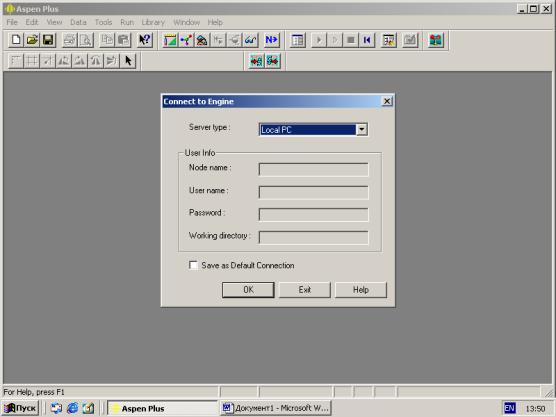Screen dimensions: 556x417
Task: Click the dialog Help button
Action: [361, 290]
